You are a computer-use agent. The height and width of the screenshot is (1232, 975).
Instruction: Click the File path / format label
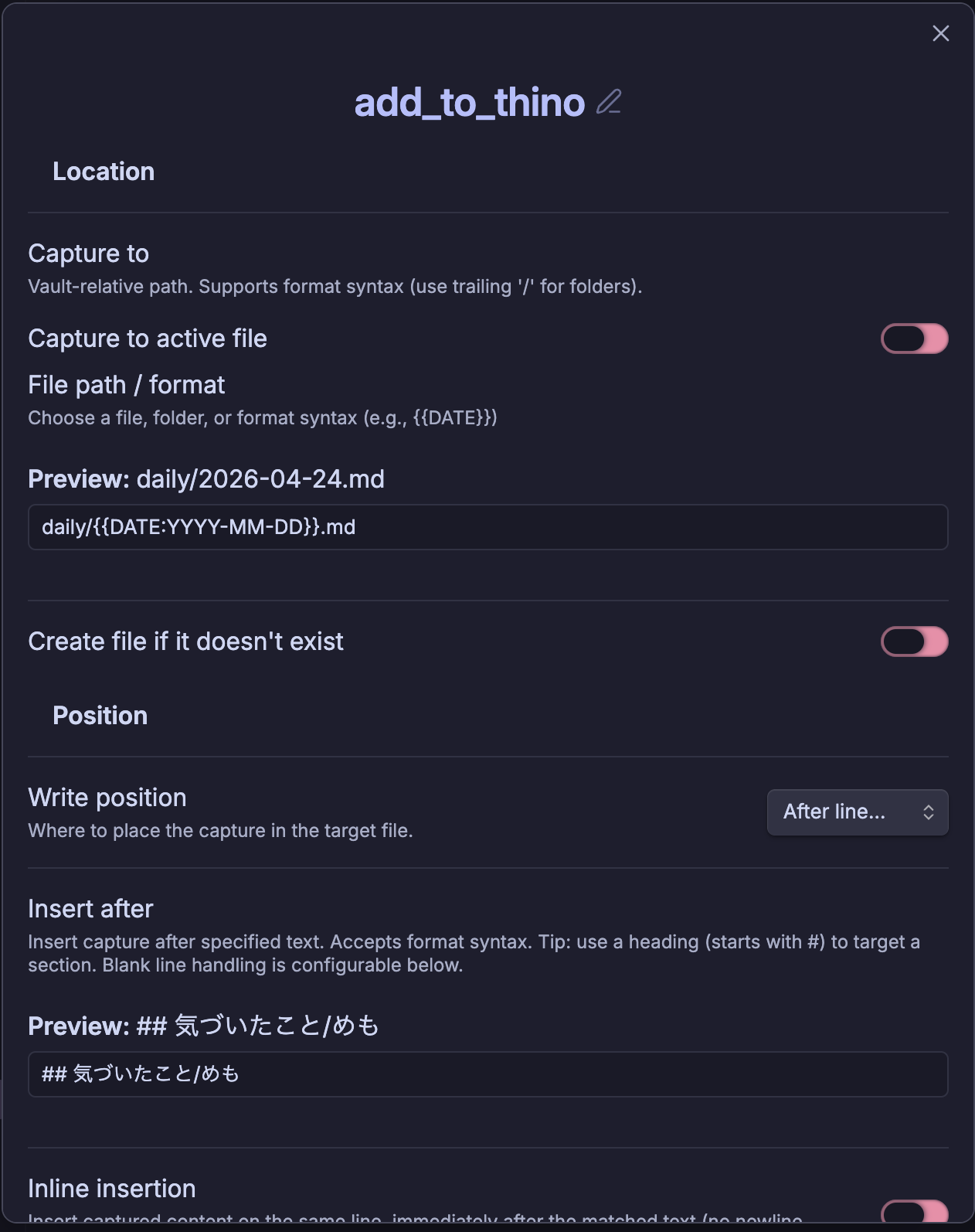click(126, 385)
